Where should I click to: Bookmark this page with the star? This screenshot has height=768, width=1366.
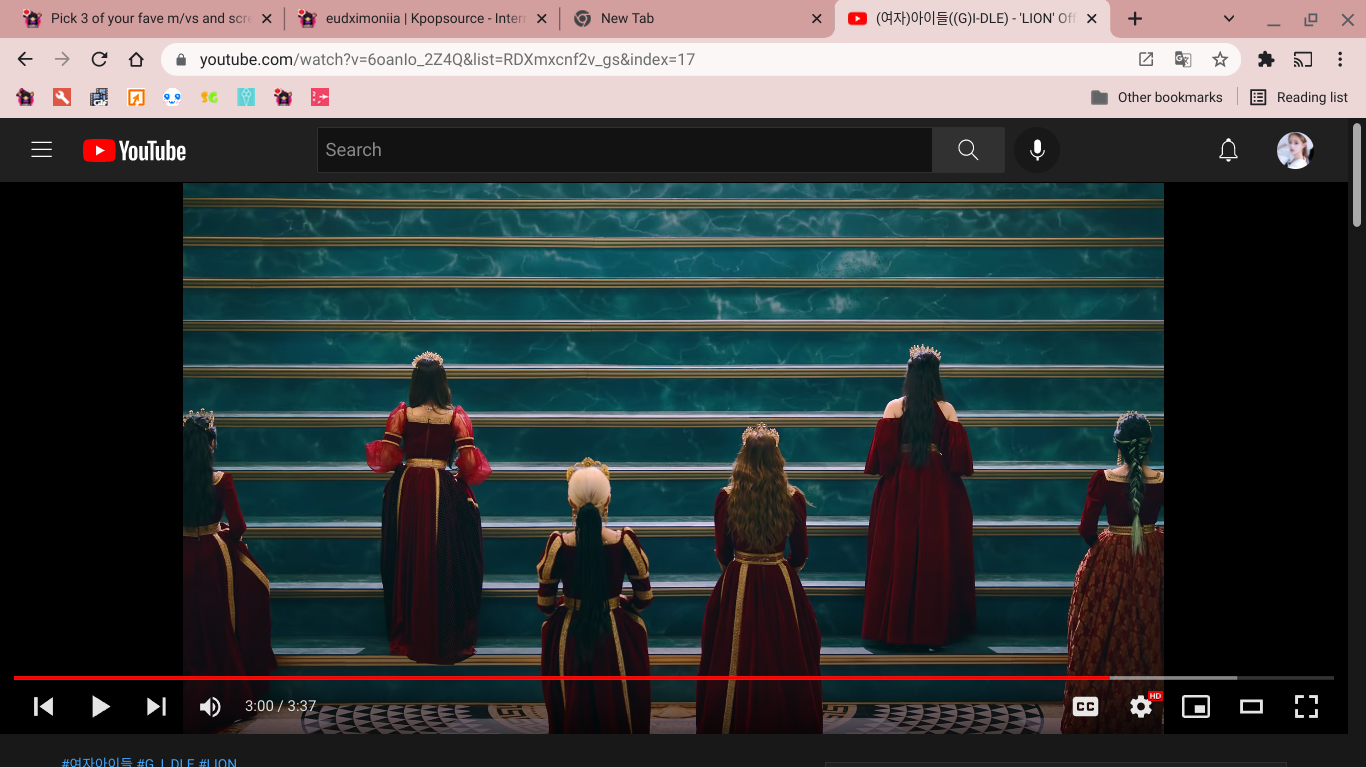click(x=1220, y=59)
